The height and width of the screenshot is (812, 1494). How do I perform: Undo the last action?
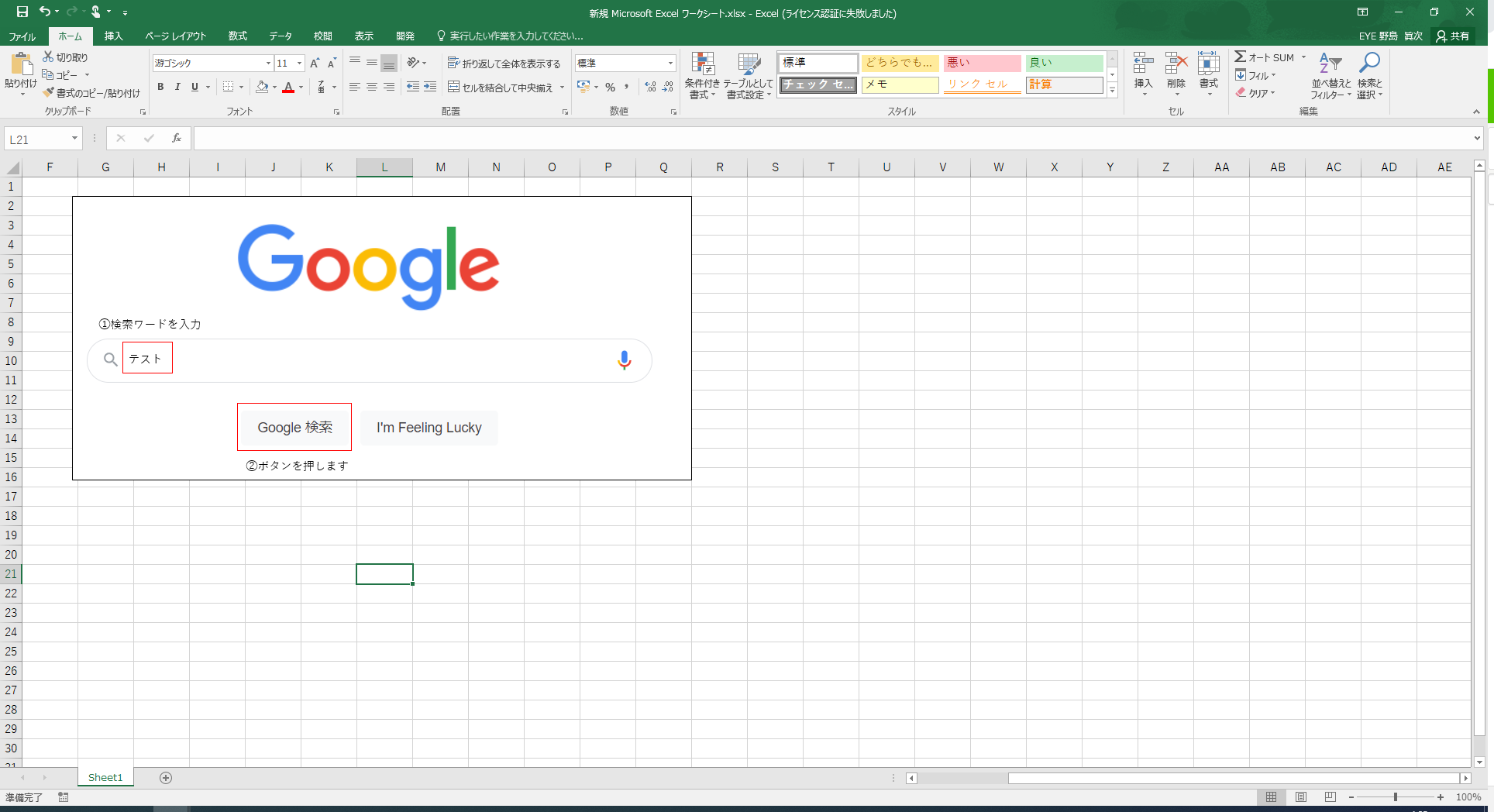45,12
